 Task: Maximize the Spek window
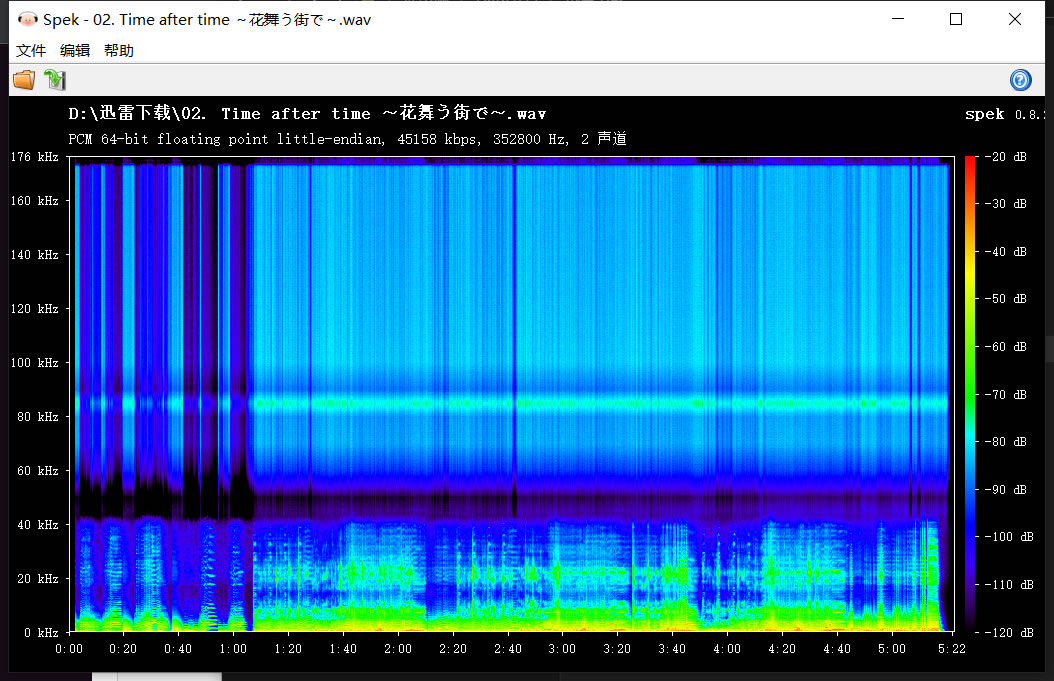(956, 20)
